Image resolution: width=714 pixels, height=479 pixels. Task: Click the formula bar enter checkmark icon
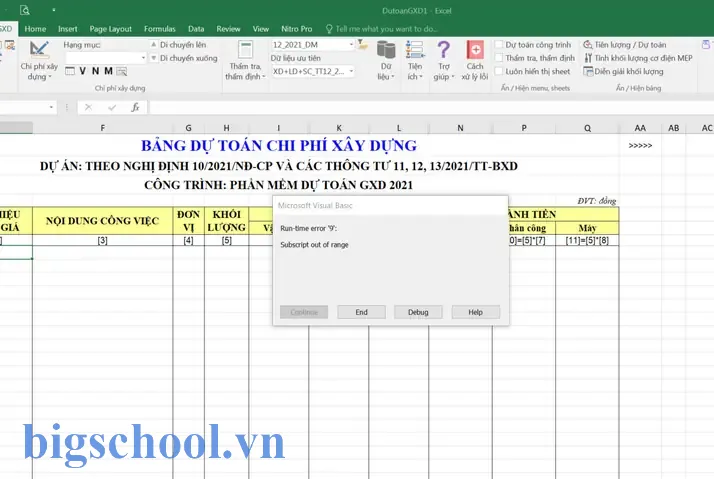[x=112, y=107]
